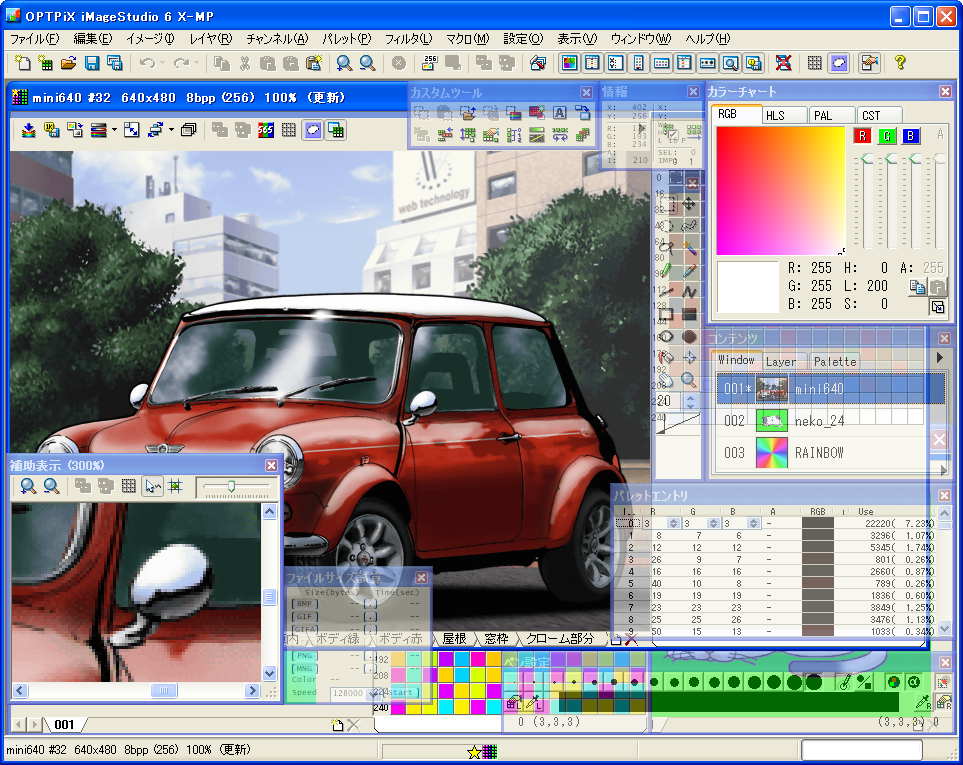
Task: Switch to the Layer tab in コンテンツ
Action: coord(781,361)
